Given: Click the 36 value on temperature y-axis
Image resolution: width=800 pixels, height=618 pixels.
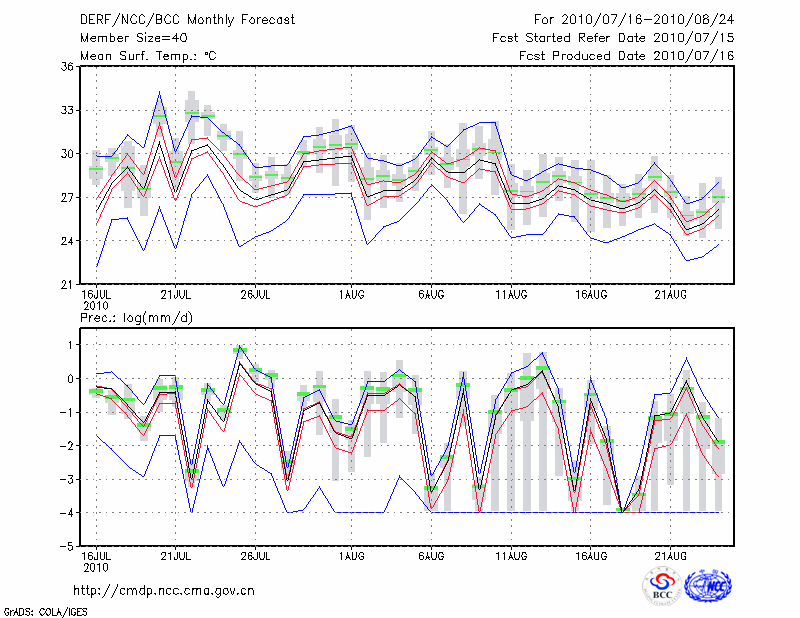Looking at the screenshot, I should pos(68,67).
